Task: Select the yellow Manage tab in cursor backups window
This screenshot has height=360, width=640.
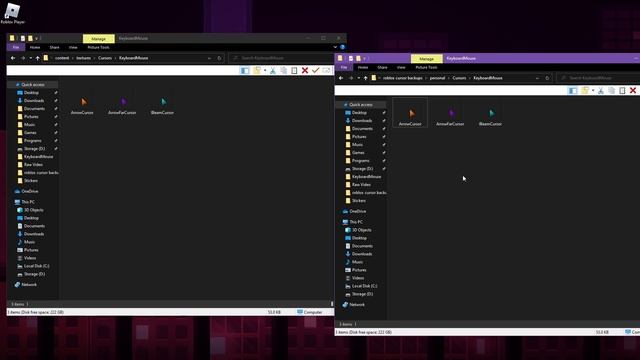Action: 427,59
